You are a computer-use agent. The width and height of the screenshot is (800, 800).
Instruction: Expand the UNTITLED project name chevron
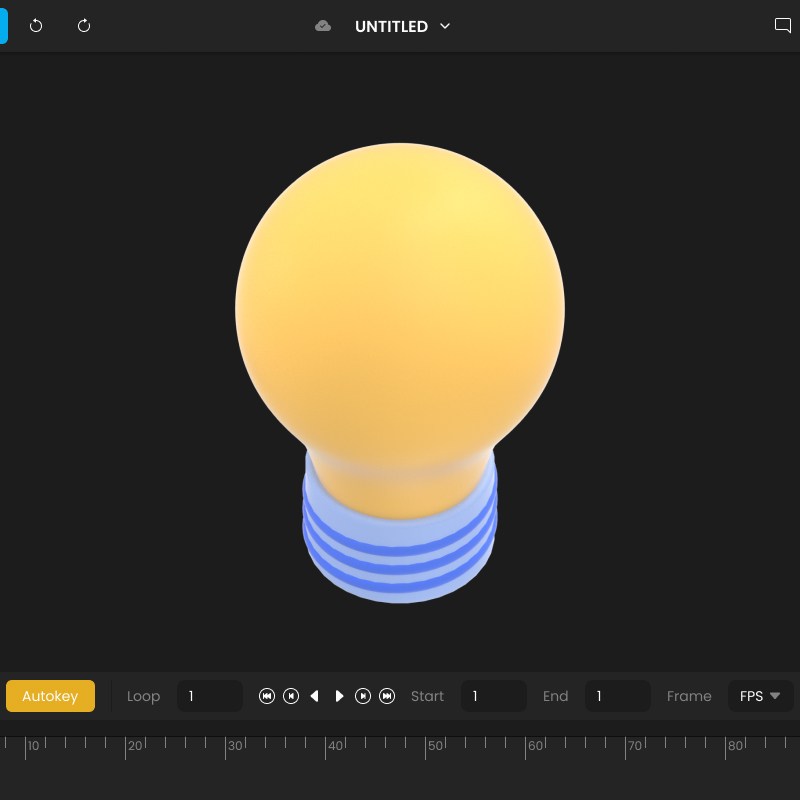point(445,26)
